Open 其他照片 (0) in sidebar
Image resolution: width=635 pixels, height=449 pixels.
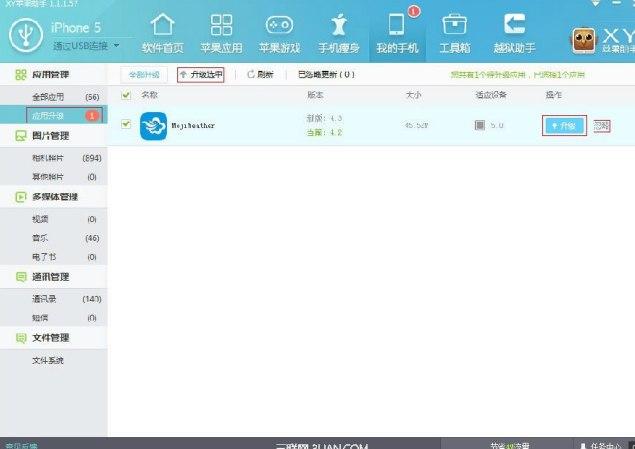click(54, 177)
